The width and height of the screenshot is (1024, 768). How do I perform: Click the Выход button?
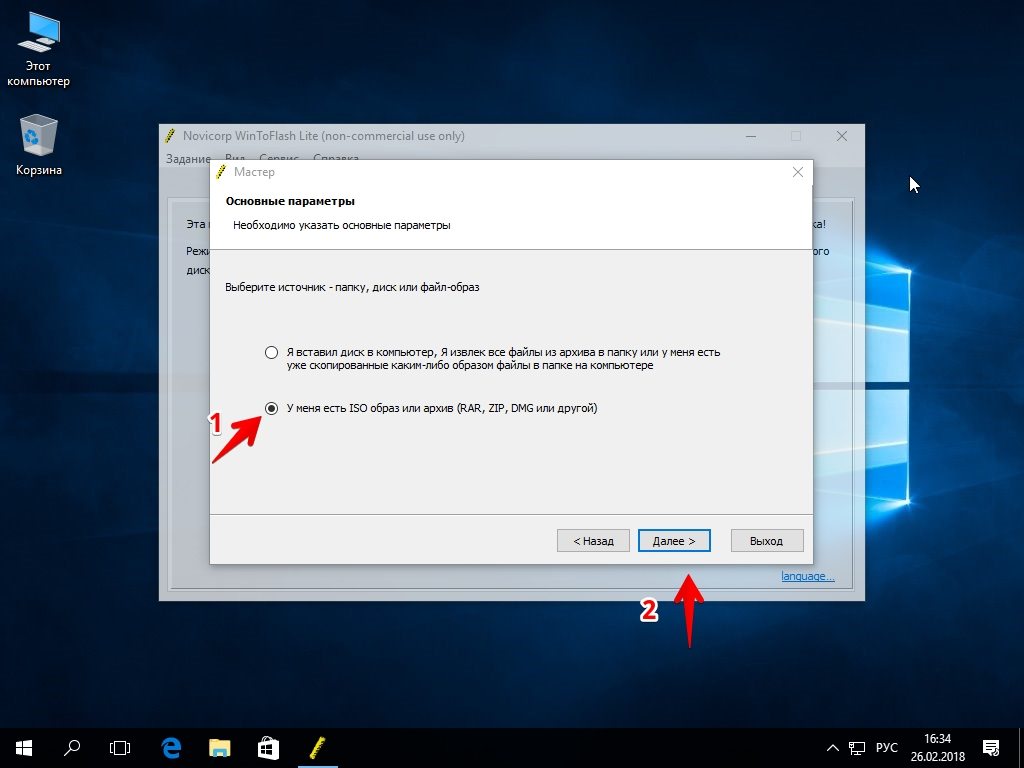click(767, 541)
